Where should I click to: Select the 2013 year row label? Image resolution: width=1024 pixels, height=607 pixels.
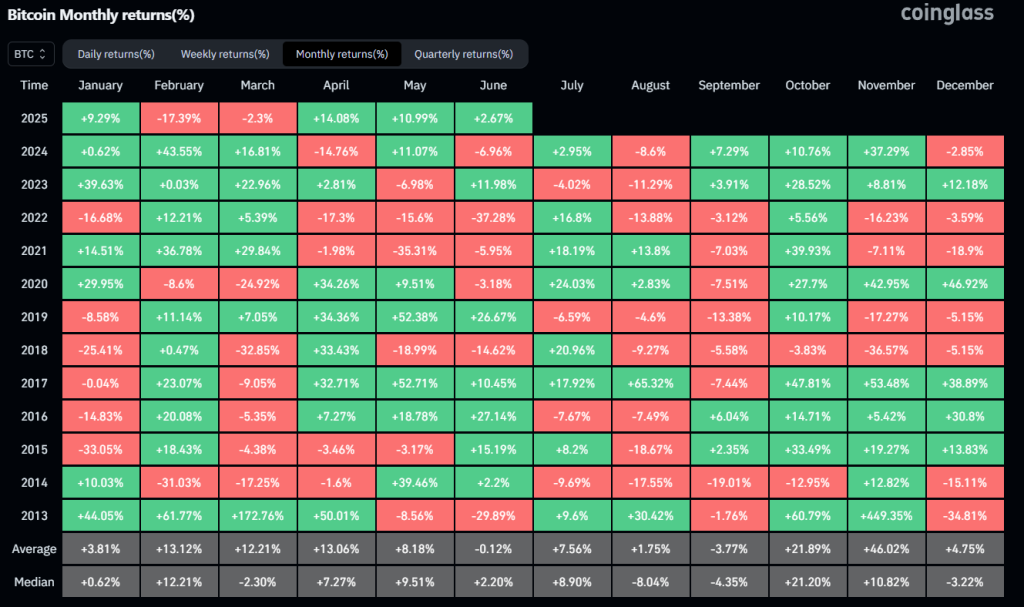tap(34, 515)
